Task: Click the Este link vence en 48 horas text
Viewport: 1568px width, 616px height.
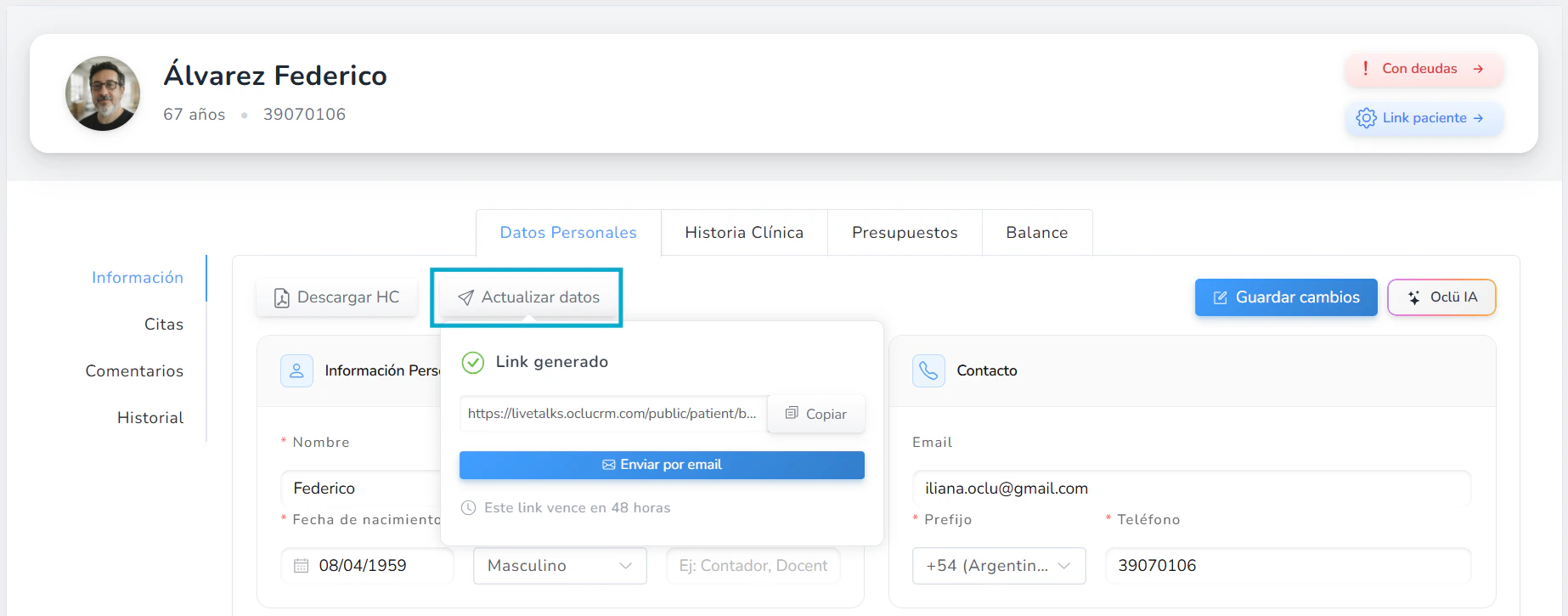Action: tap(578, 508)
